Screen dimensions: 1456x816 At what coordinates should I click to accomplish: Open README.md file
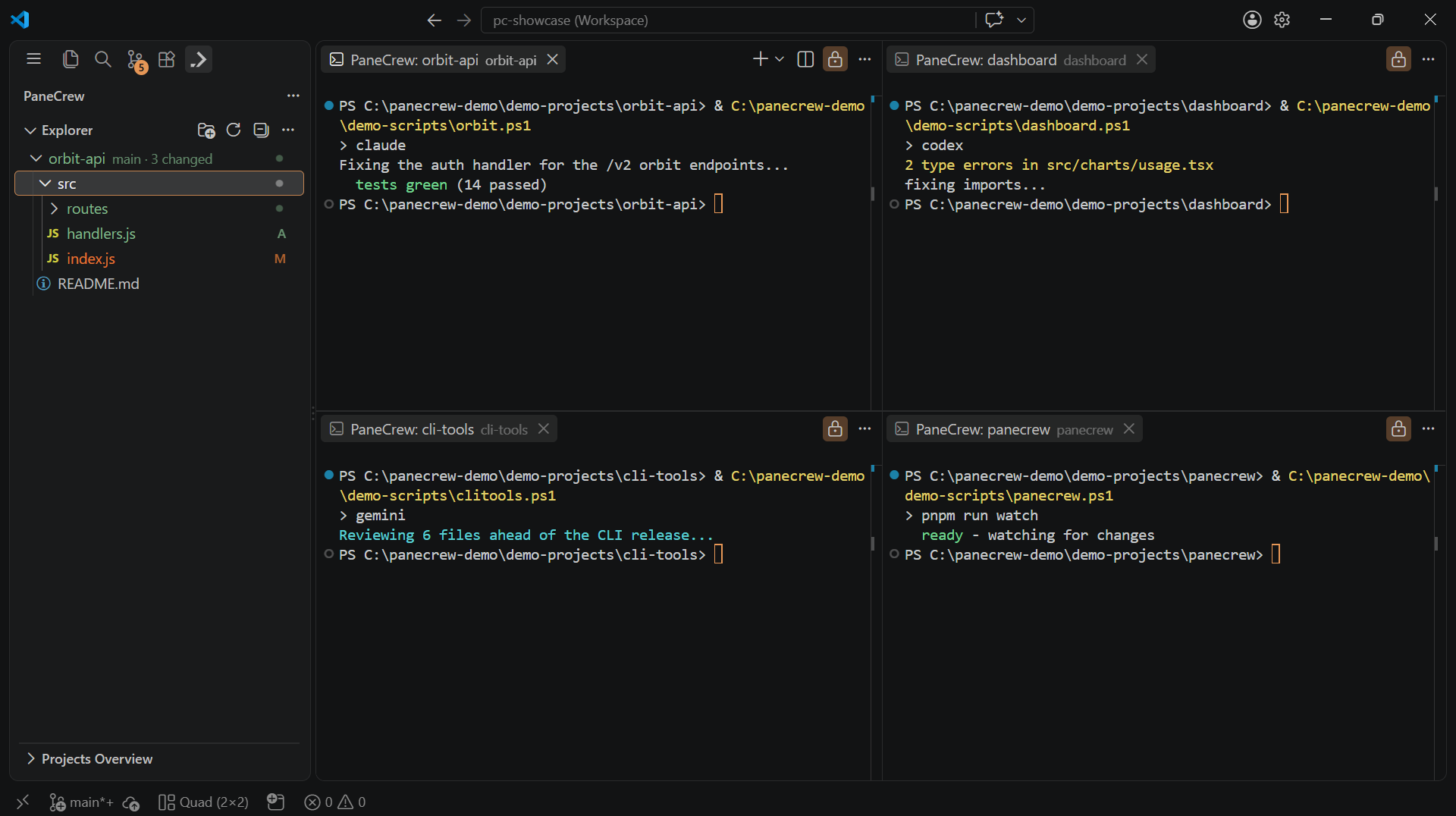coord(159,284)
